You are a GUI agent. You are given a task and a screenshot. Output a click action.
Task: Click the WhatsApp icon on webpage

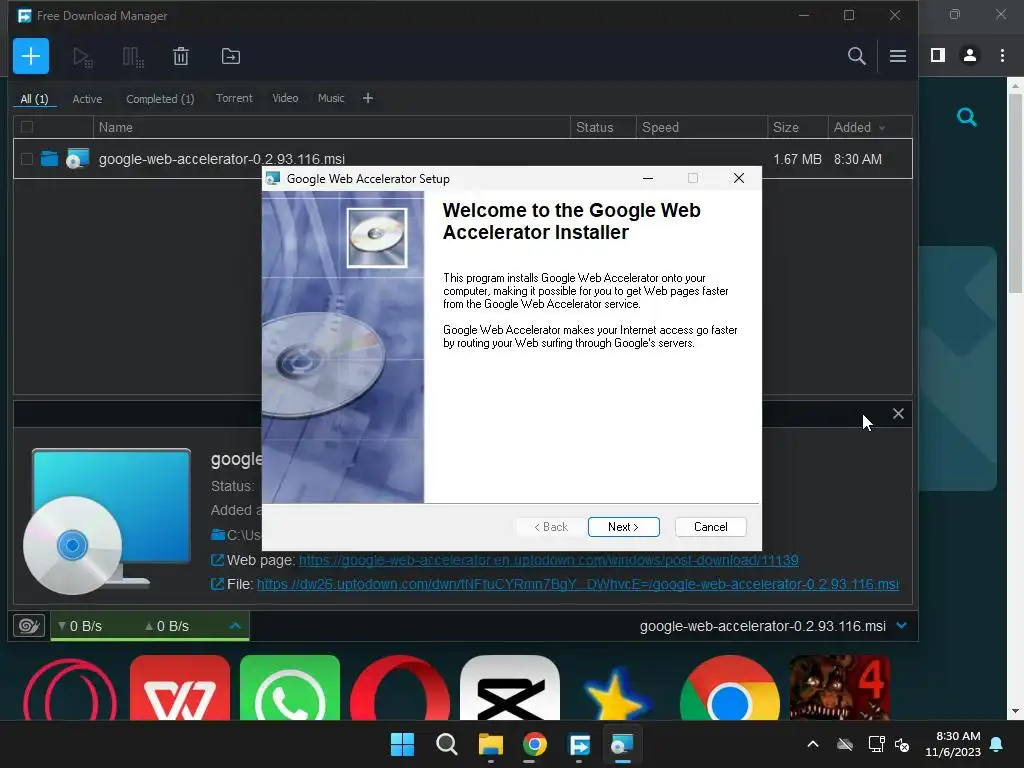pos(290,688)
